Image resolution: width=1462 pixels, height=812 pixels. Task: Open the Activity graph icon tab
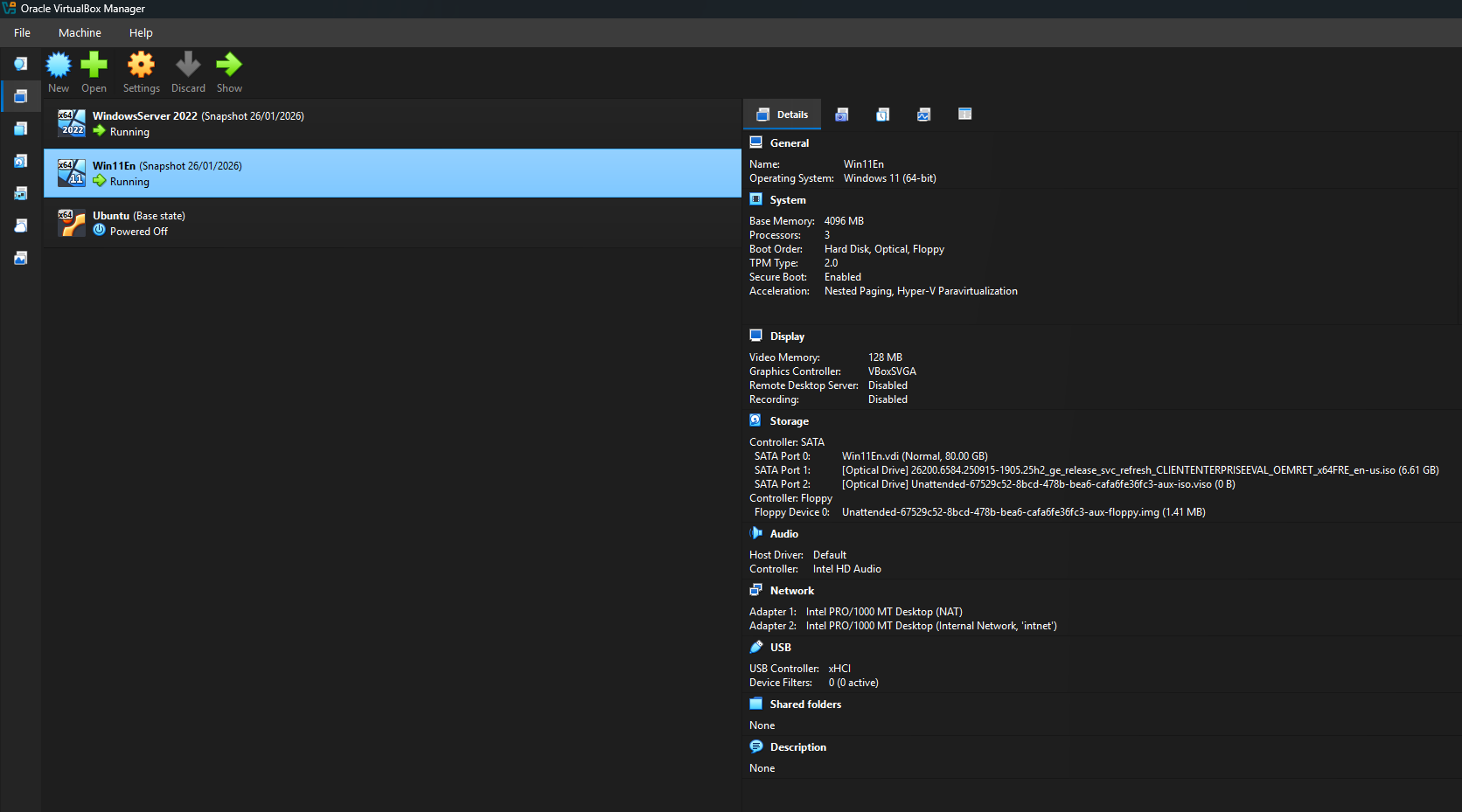tap(923, 115)
